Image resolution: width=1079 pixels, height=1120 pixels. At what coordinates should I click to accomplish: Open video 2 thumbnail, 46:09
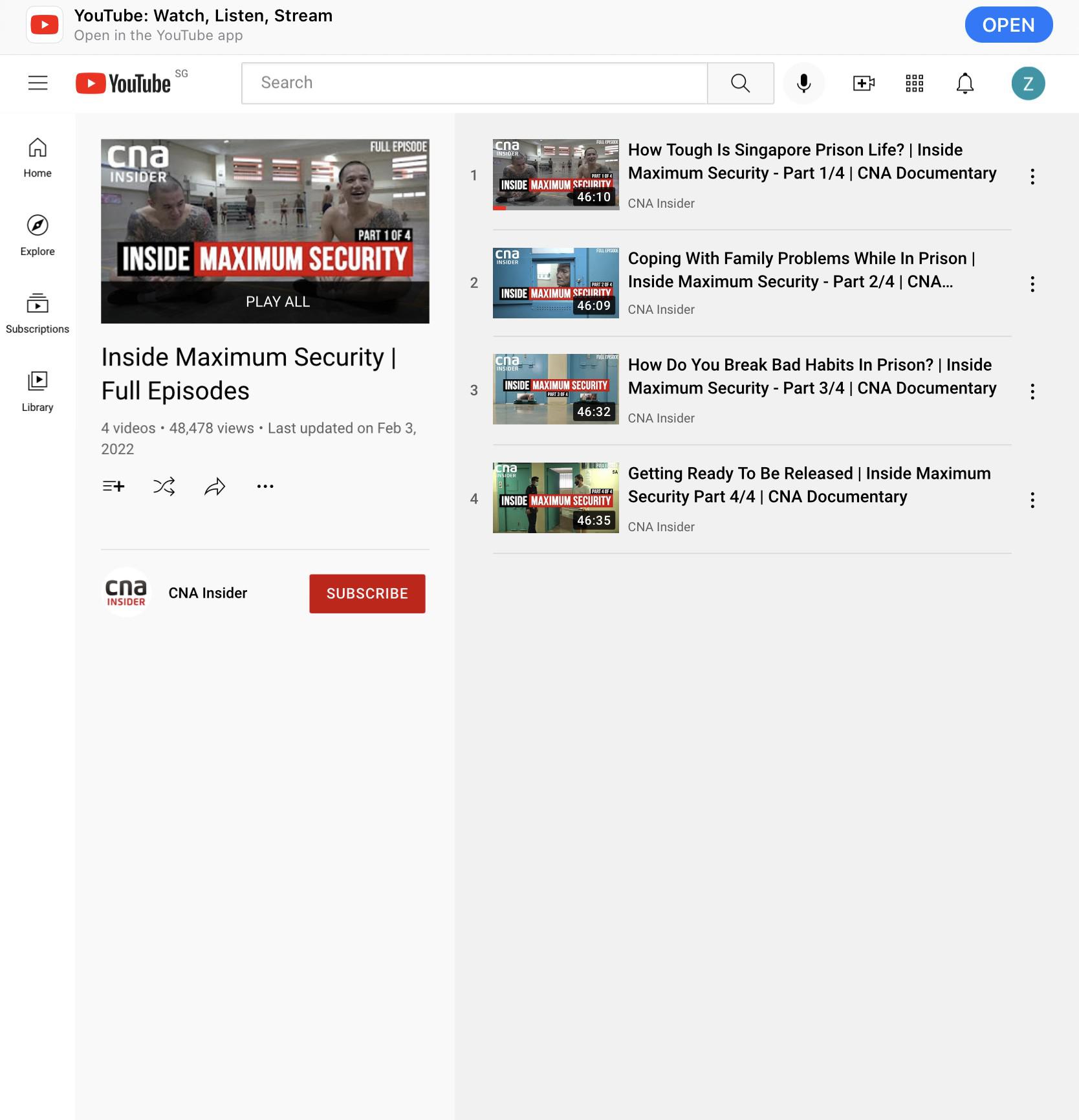coord(556,283)
